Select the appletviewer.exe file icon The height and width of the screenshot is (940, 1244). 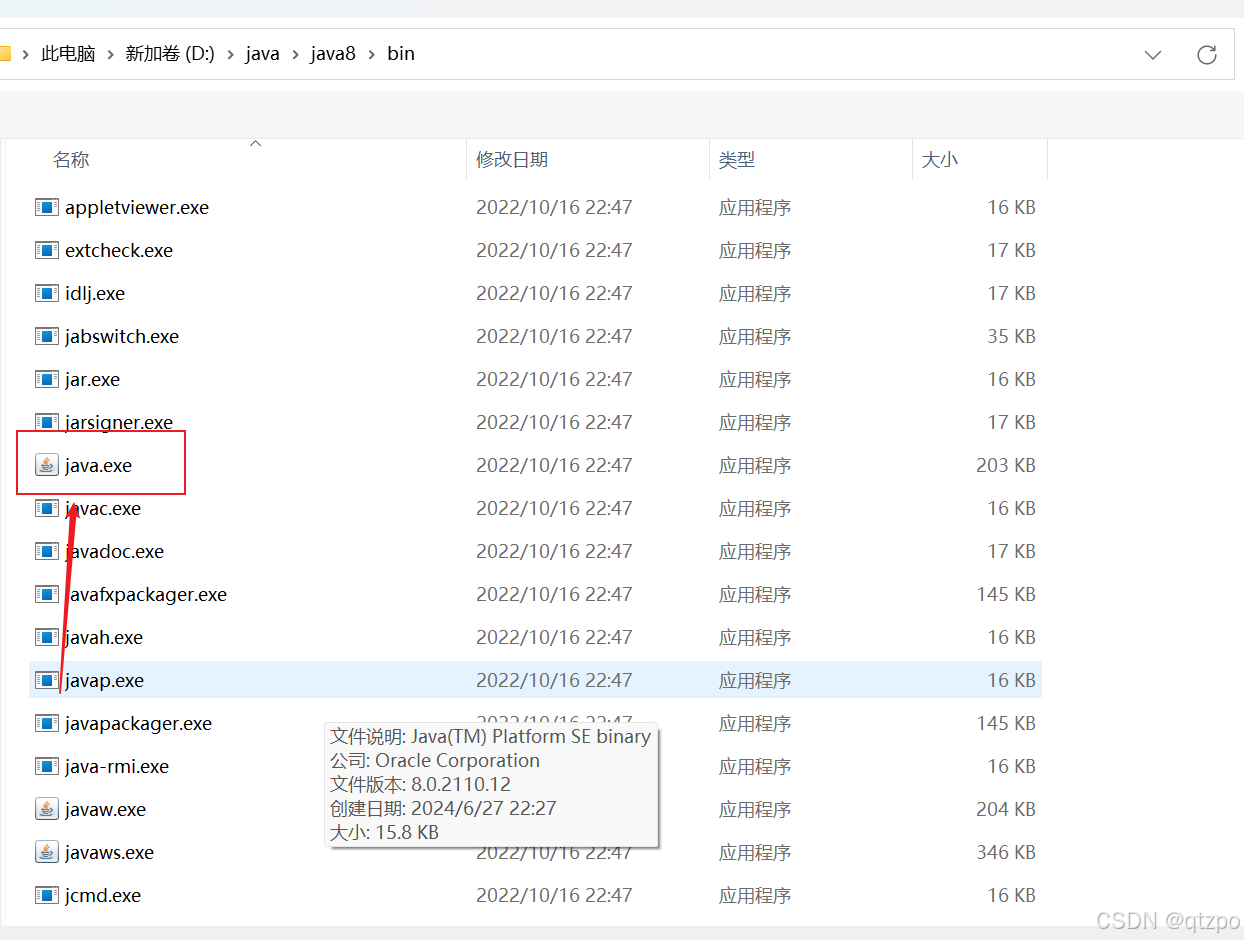[47, 207]
